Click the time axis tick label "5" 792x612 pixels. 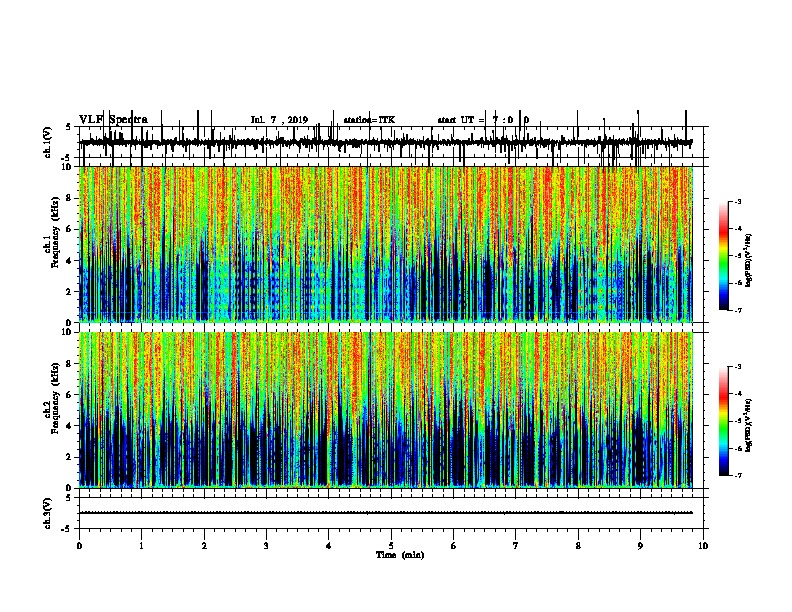(391, 546)
